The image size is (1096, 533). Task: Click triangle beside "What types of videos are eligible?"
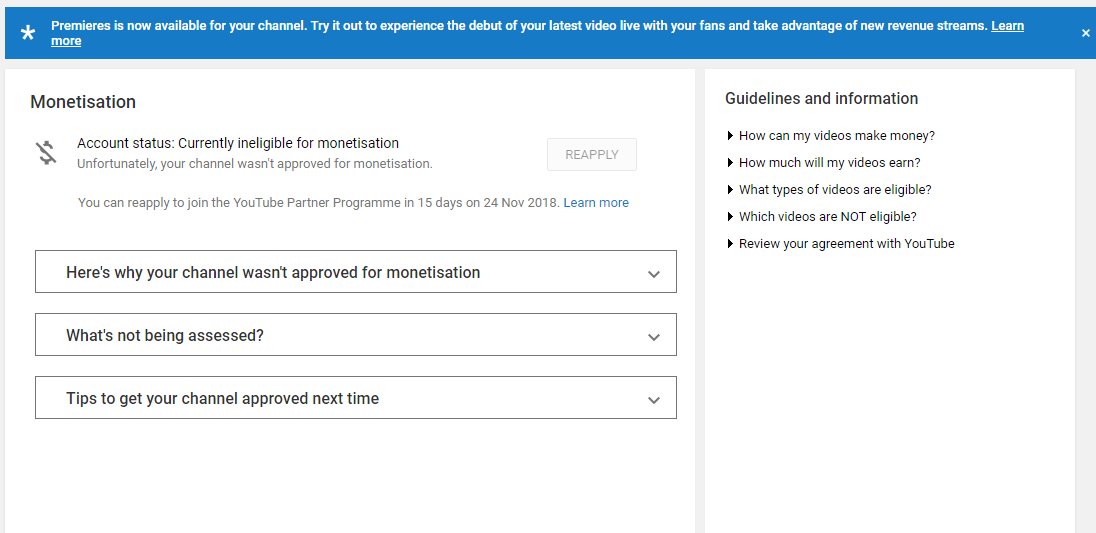(731, 190)
